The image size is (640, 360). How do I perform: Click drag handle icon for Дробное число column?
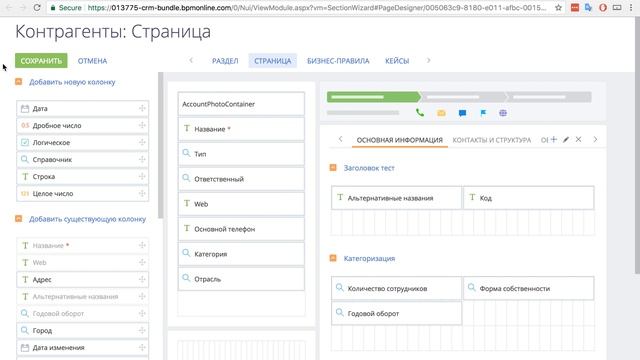click(142, 125)
